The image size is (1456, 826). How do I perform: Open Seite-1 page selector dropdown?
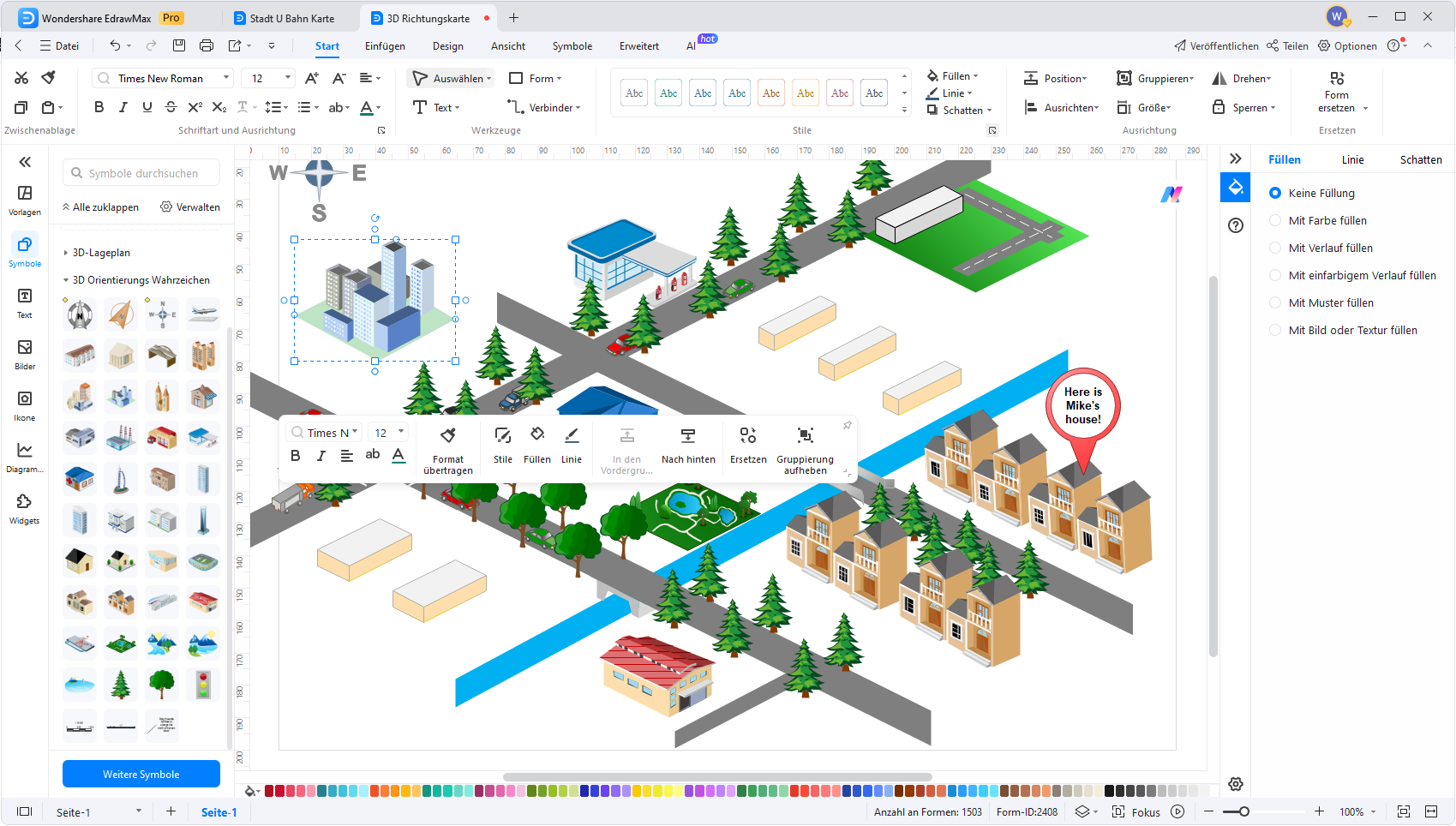tap(138, 811)
